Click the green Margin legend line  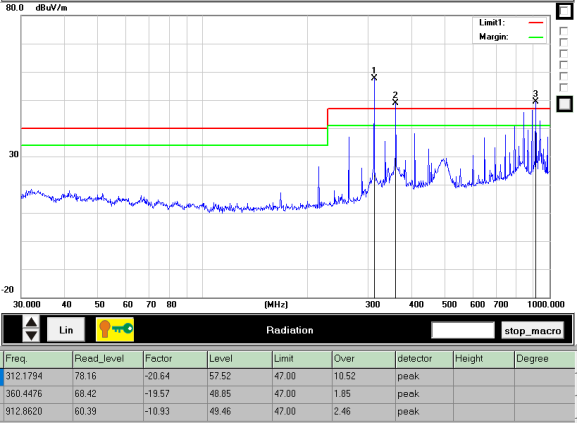coord(536,37)
